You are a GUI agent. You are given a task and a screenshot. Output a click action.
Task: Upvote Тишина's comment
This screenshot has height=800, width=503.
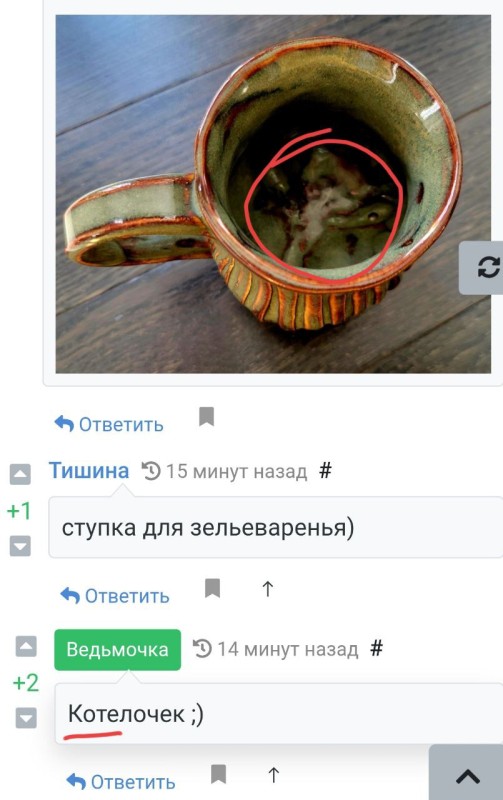pos(20,474)
